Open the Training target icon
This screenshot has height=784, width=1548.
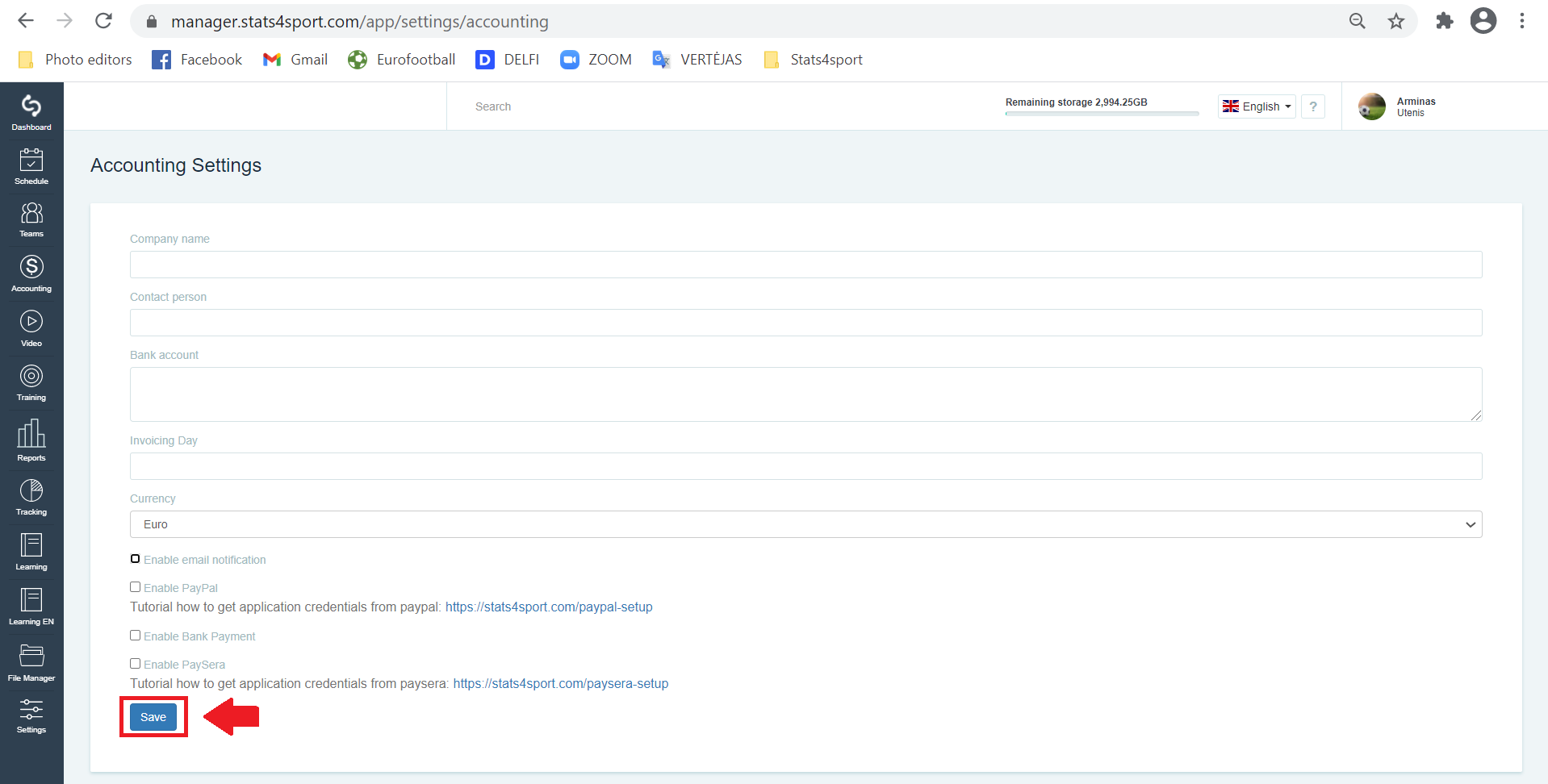(x=31, y=382)
